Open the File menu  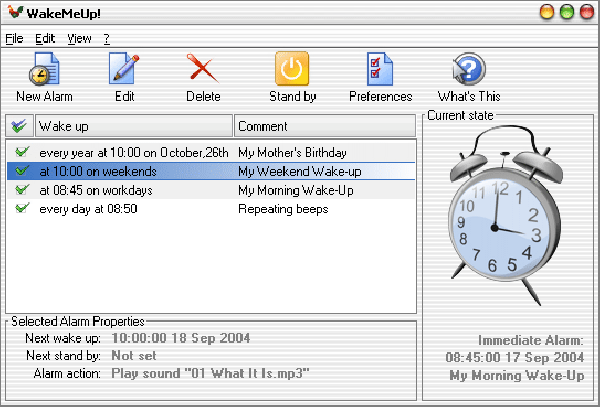[14, 39]
